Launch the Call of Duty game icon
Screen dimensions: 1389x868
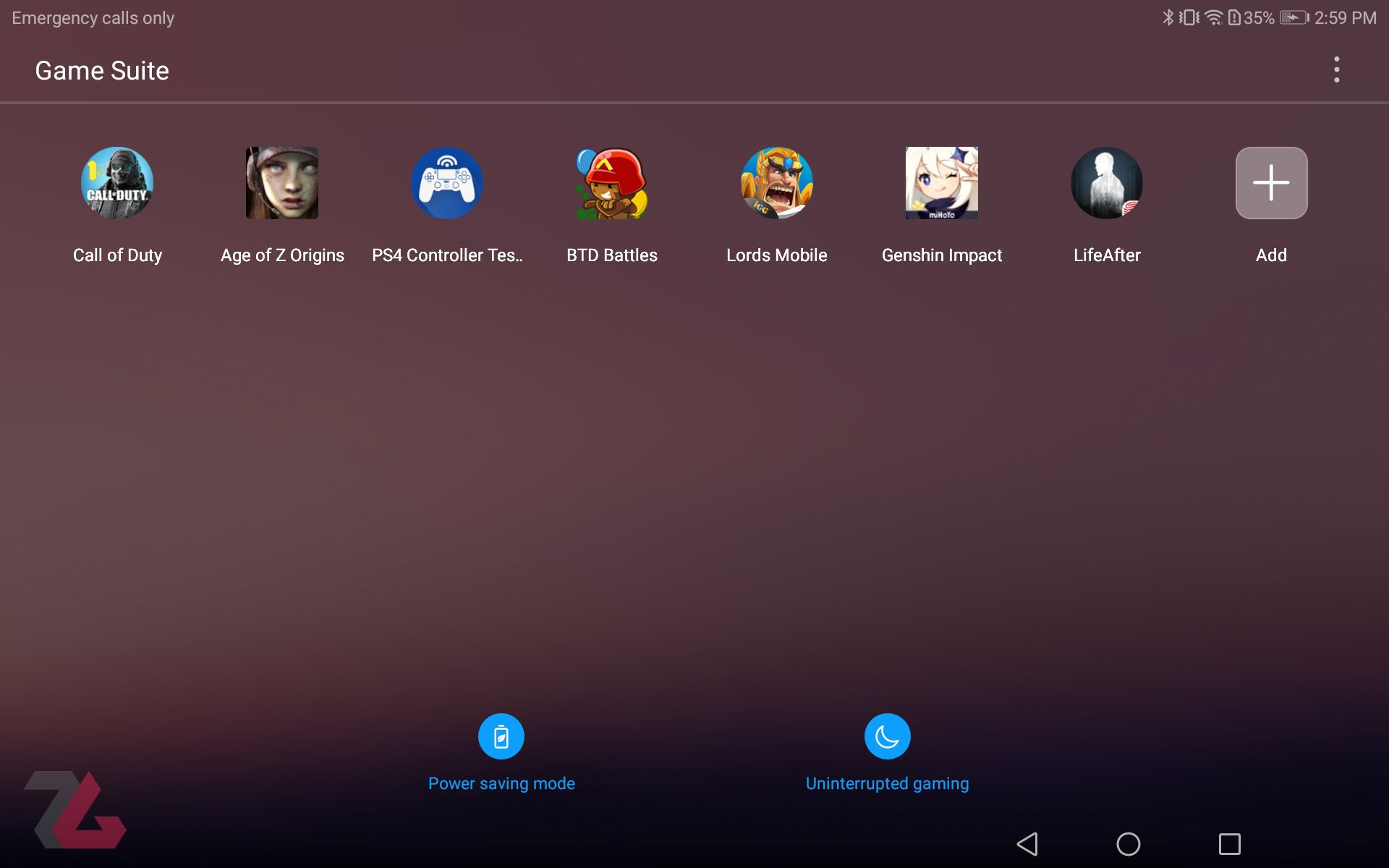pyautogui.click(x=117, y=183)
